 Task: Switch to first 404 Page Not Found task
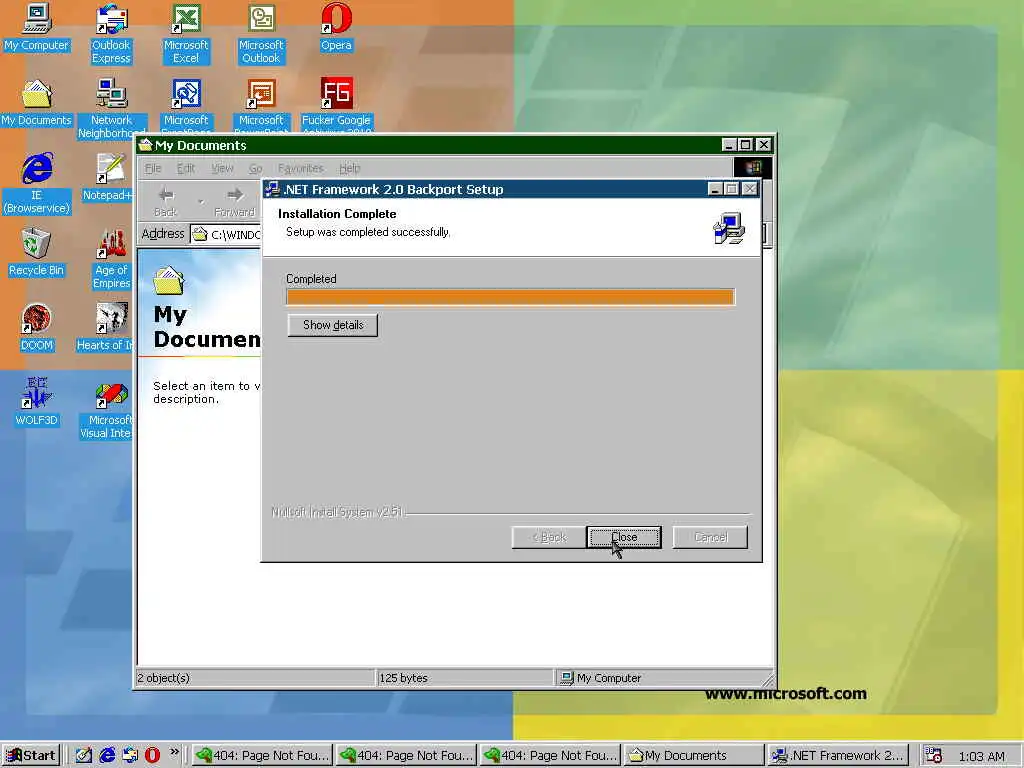pyautogui.click(x=262, y=755)
